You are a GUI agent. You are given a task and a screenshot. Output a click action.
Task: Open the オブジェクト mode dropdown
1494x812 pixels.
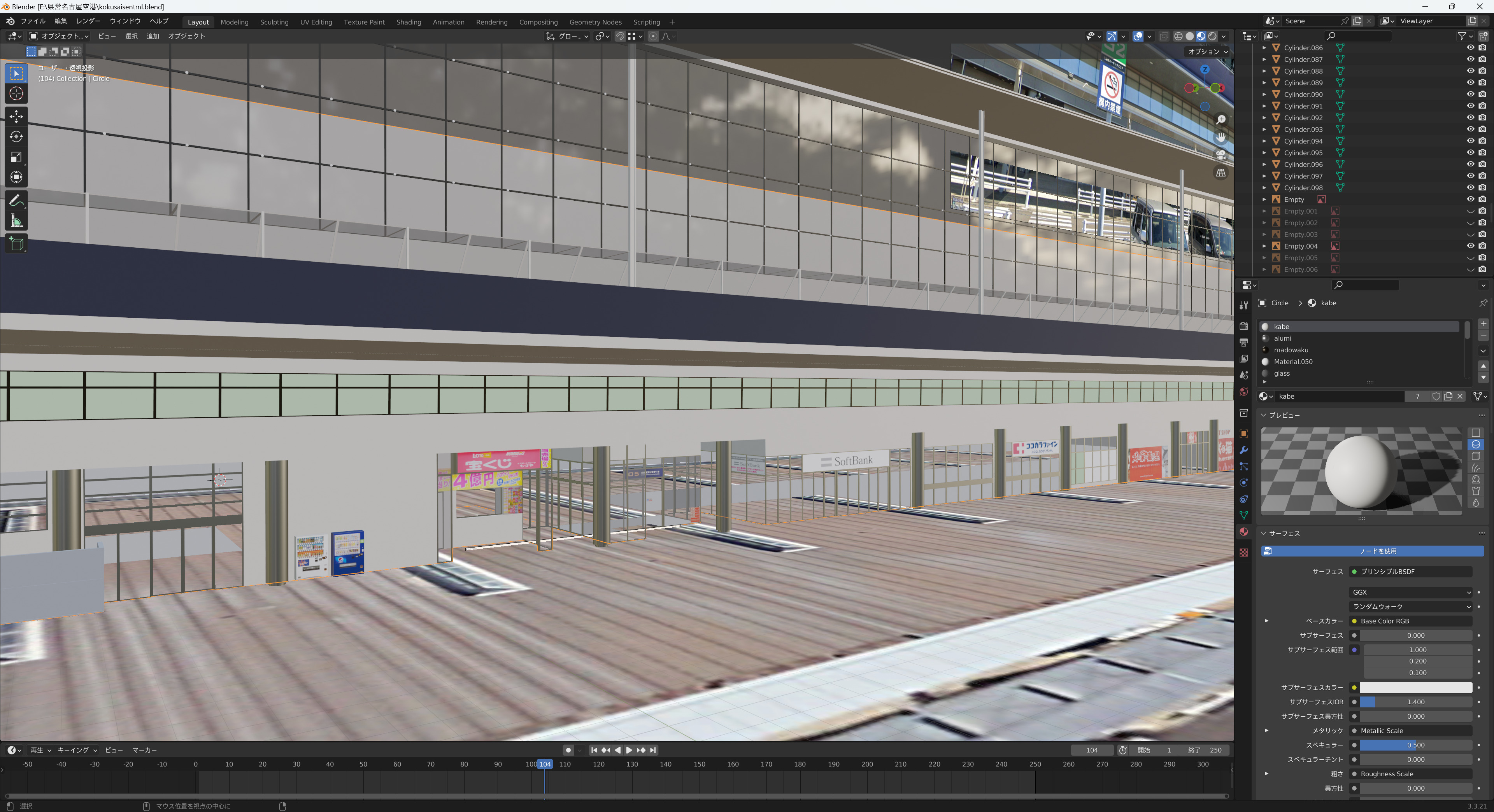(x=60, y=36)
